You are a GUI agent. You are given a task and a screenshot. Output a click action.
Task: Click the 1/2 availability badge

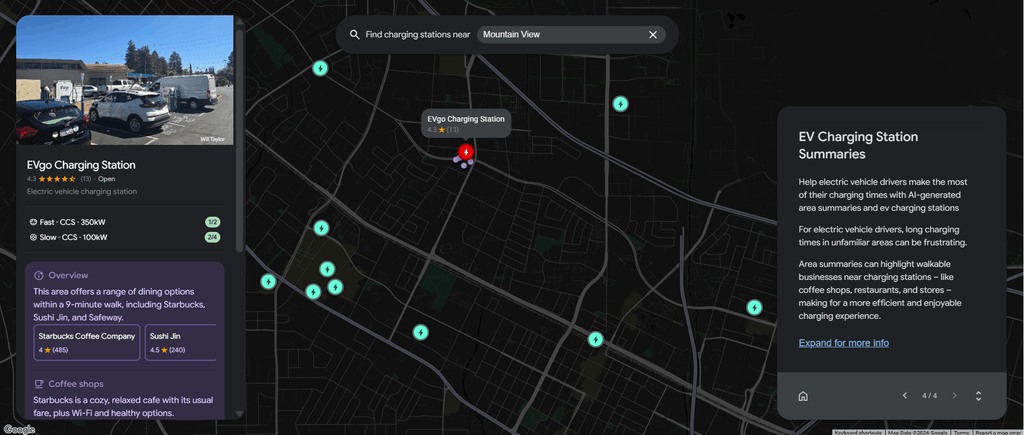[212, 222]
